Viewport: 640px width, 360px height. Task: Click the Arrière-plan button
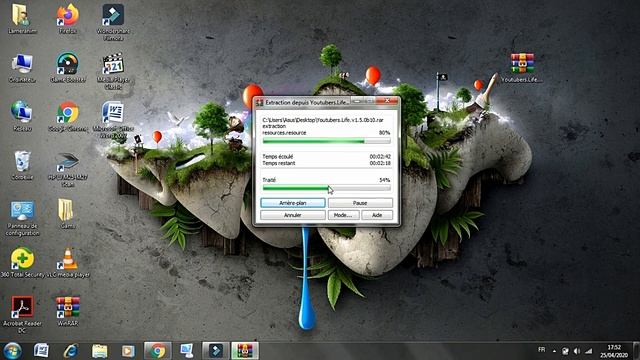click(x=293, y=203)
